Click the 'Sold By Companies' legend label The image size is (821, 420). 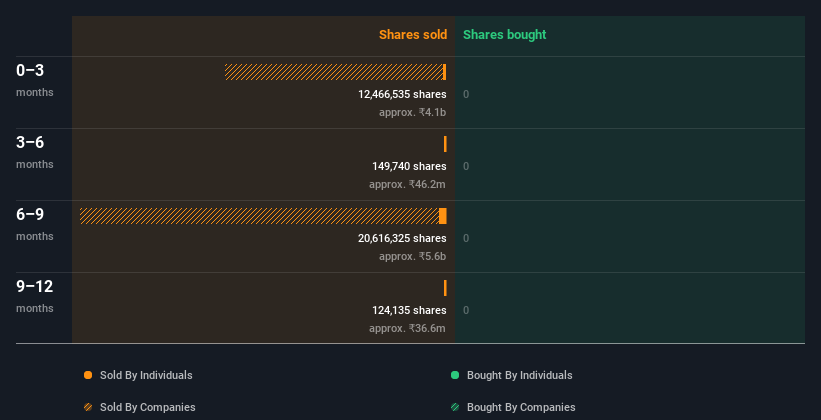[148, 407]
